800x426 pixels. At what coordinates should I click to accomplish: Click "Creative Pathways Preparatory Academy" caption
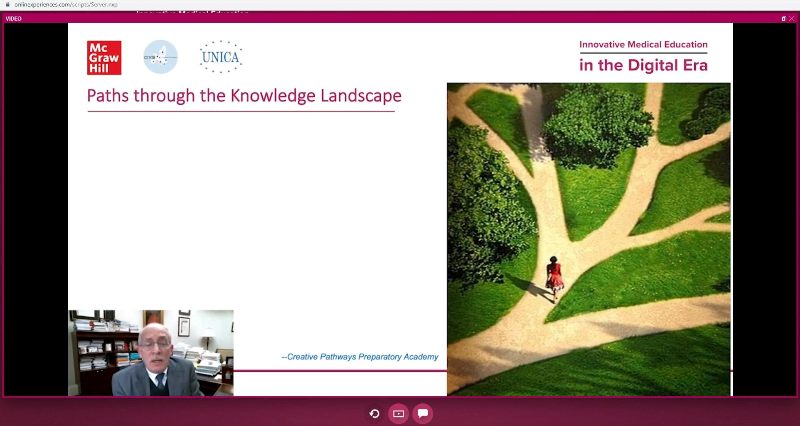pos(360,357)
